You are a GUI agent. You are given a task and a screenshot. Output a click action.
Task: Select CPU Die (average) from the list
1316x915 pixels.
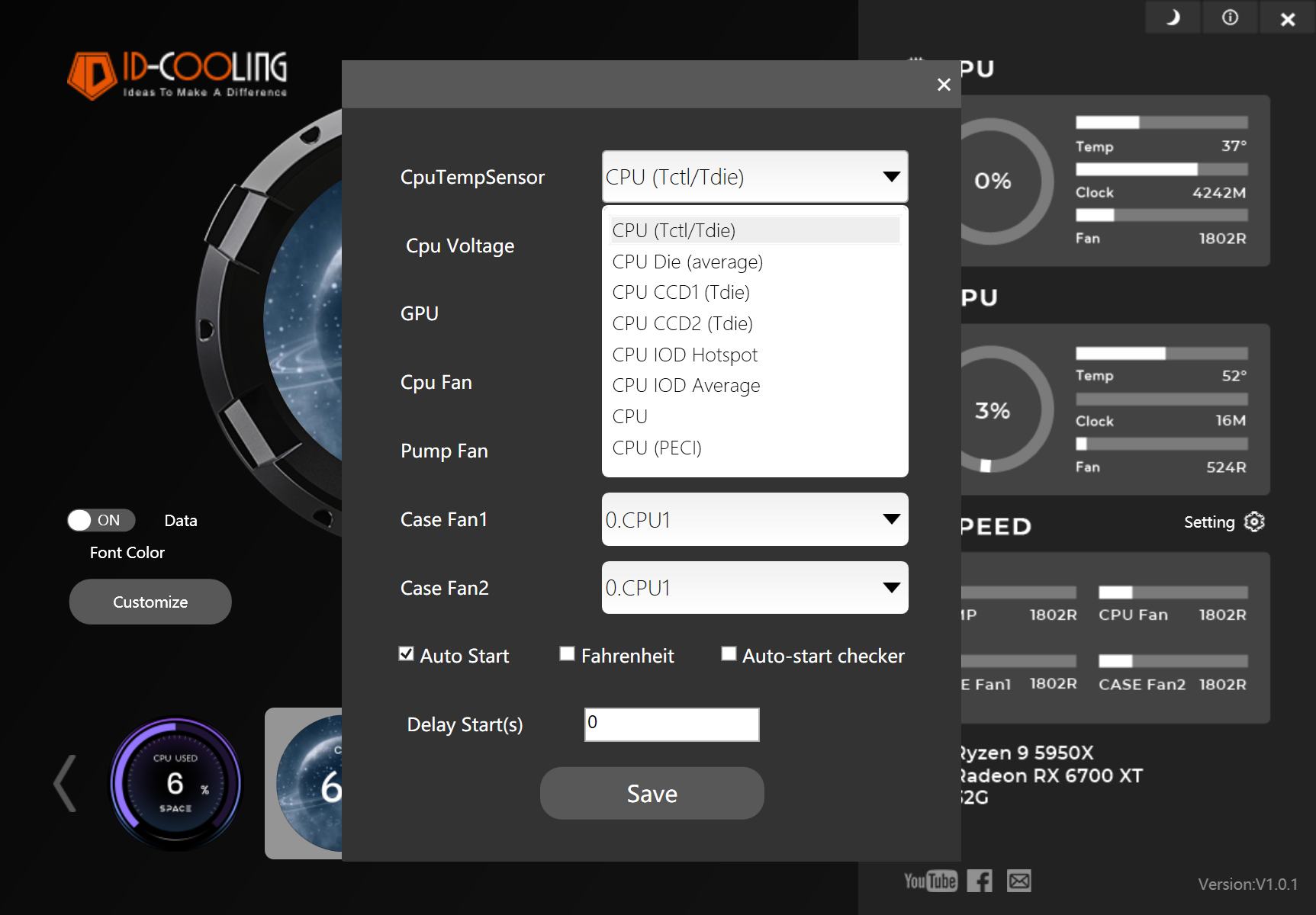687,262
